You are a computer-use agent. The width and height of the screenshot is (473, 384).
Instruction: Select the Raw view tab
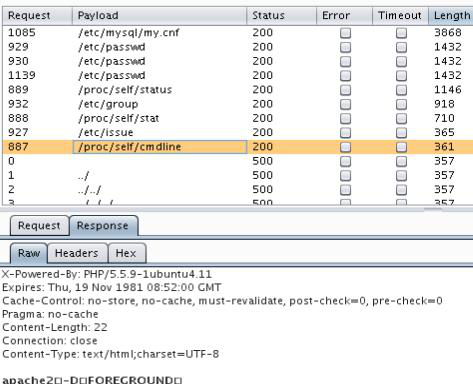pos(29,253)
